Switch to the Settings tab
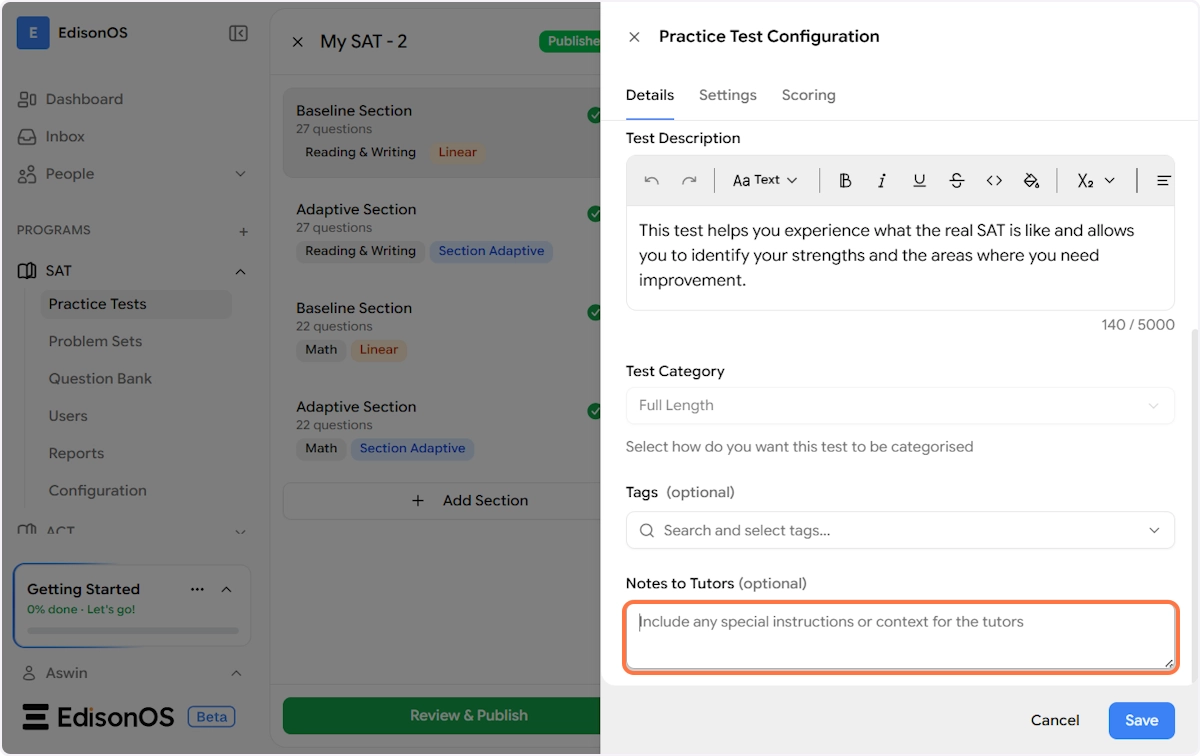The image size is (1200, 756). point(727,95)
